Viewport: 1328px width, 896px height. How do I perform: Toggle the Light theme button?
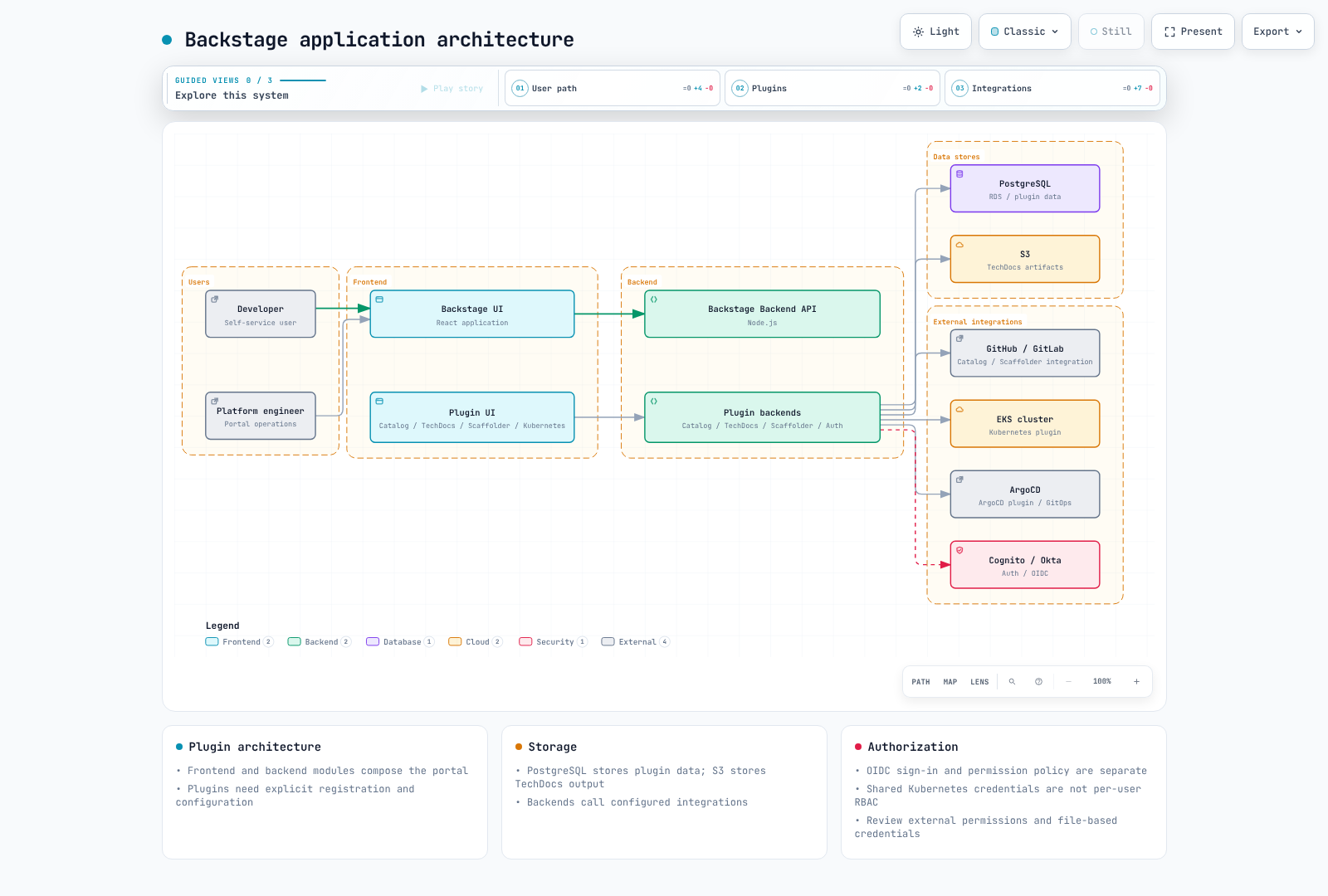[x=935, y=32]
